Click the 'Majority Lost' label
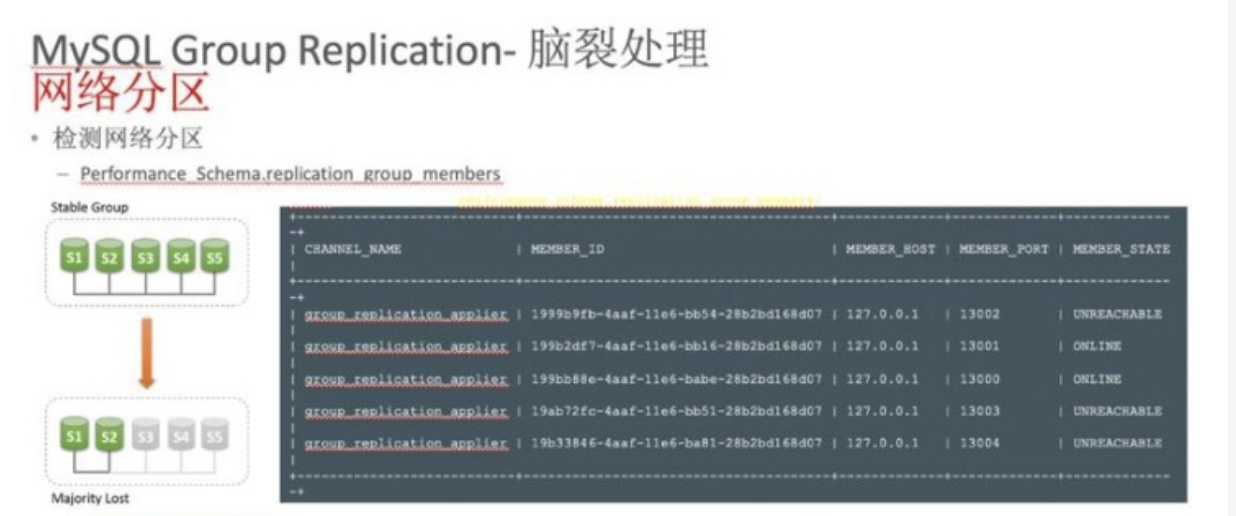This screenshot has height=516, width=1236. click(x=90, y=497)
